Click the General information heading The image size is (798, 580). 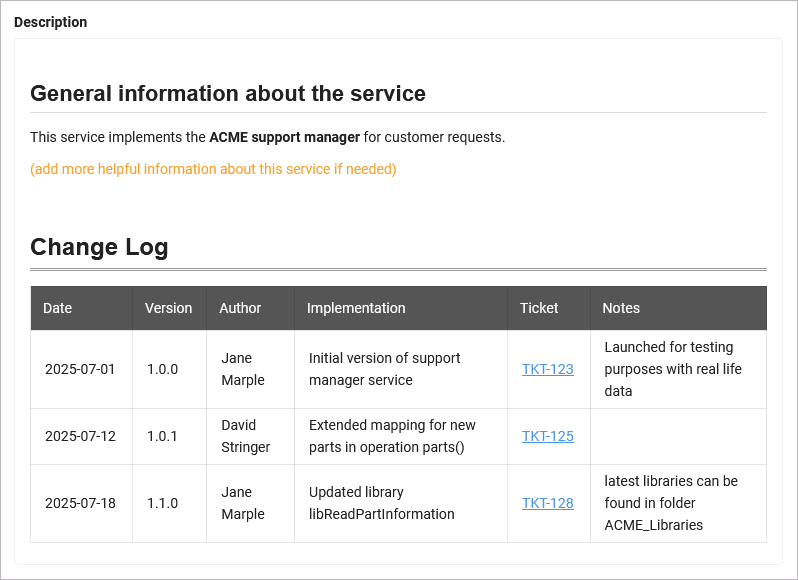[x=228, y=93]
